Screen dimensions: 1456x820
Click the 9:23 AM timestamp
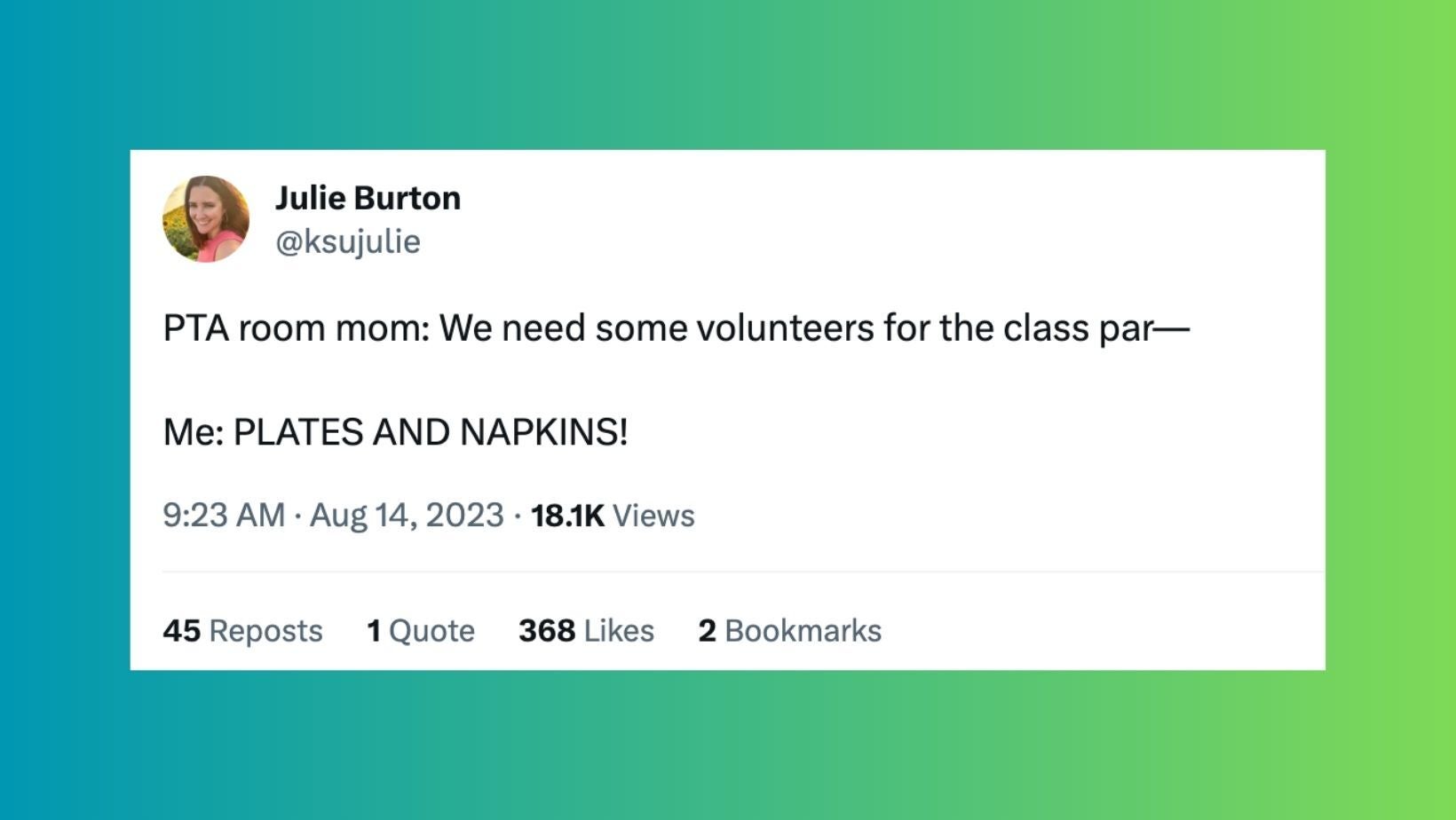(224, 515)
